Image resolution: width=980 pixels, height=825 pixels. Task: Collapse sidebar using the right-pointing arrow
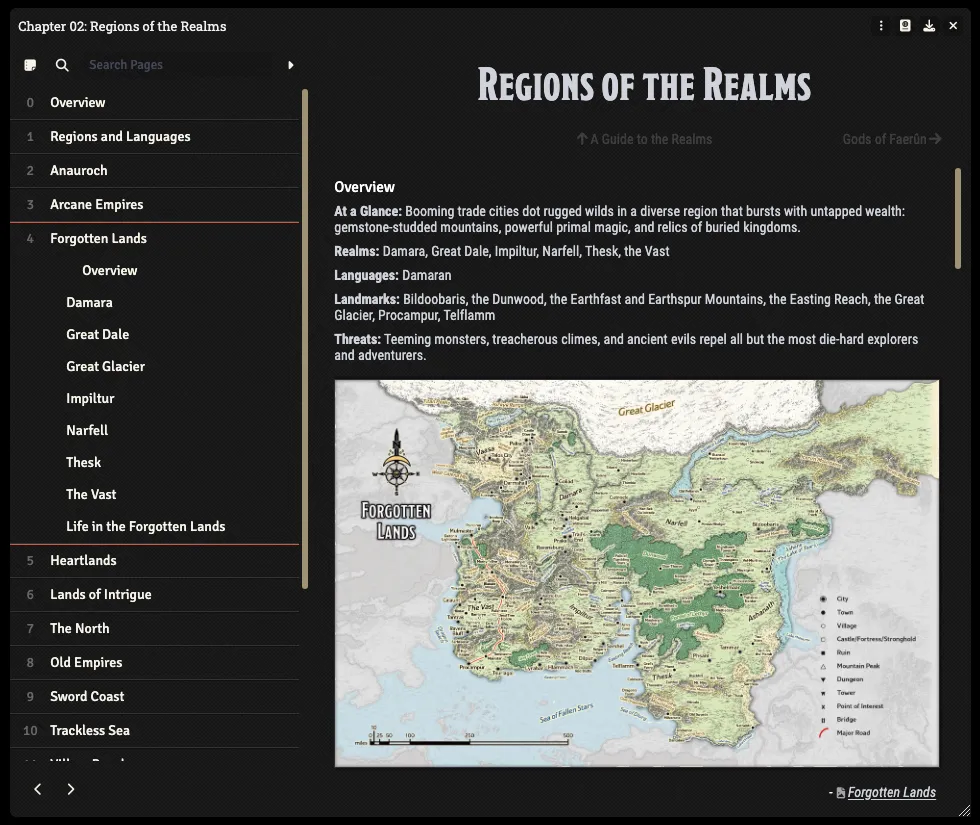[x=291, y=65]
